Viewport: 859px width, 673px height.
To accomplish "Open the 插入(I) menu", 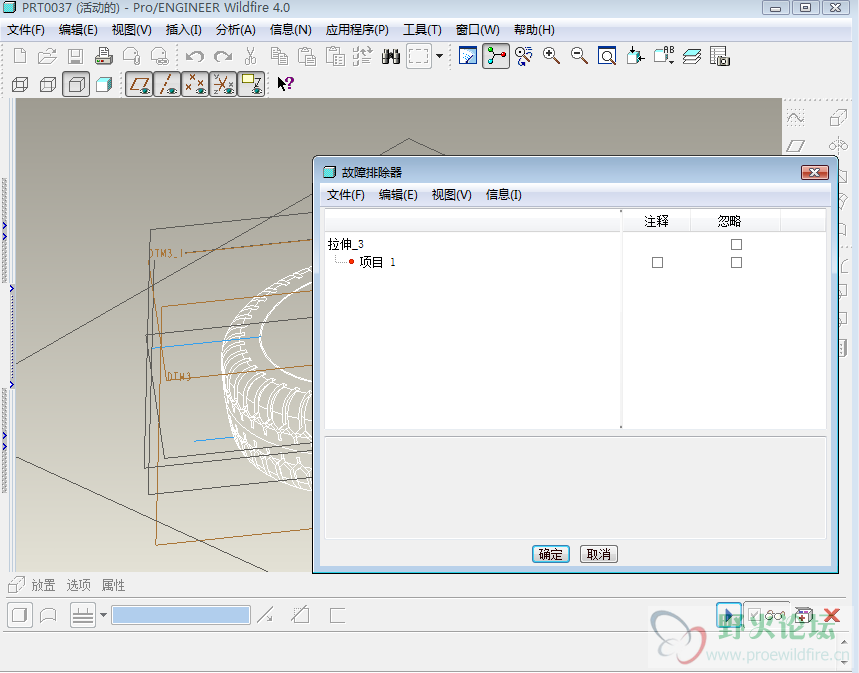I will click(184, 30).
